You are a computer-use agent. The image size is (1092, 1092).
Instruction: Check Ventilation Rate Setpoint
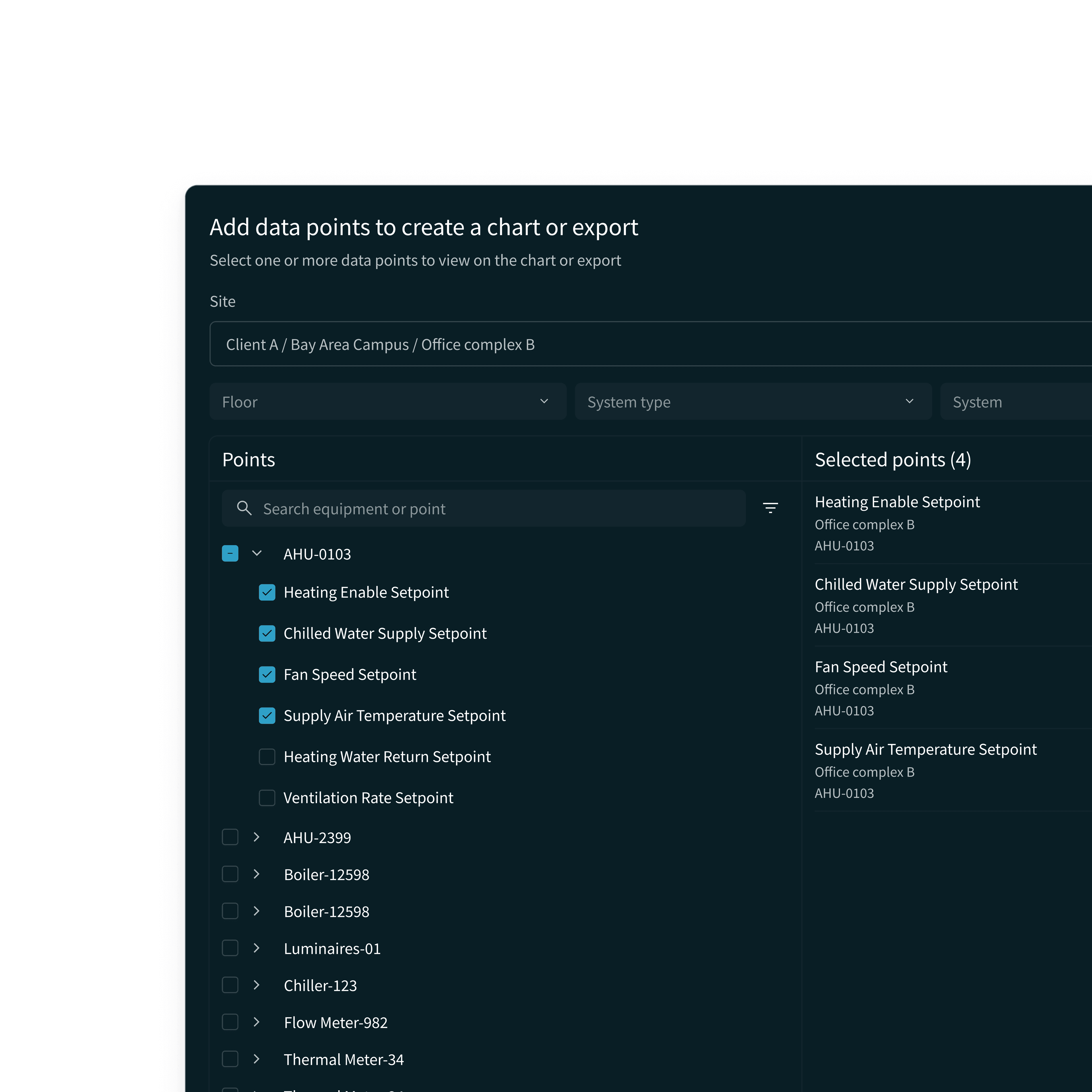[x=267, y=798]
